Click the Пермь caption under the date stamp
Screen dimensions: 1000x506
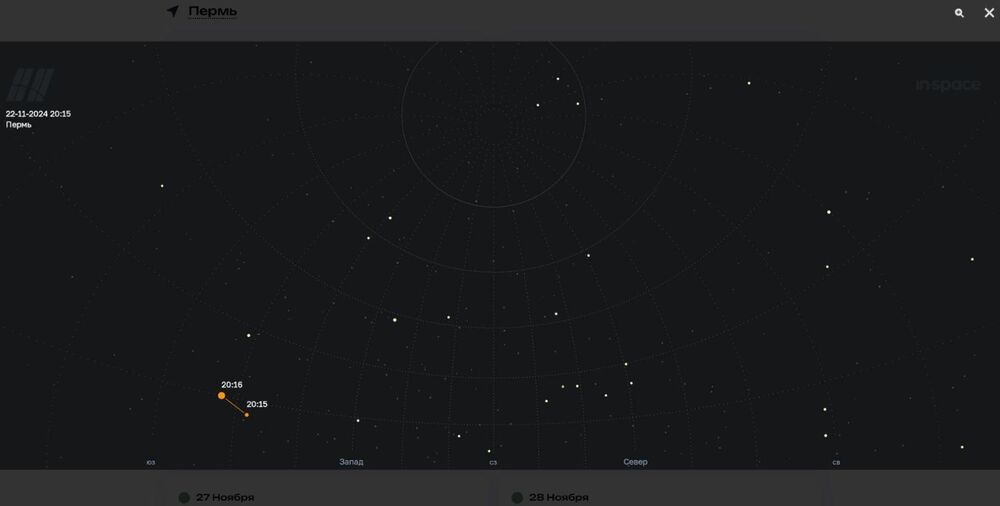pos(18,124)
